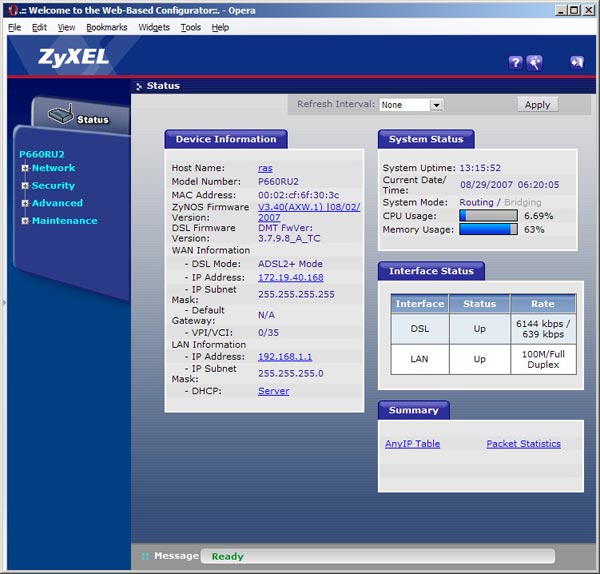Click the 6.69% CPU usage value

click(538, 216)
